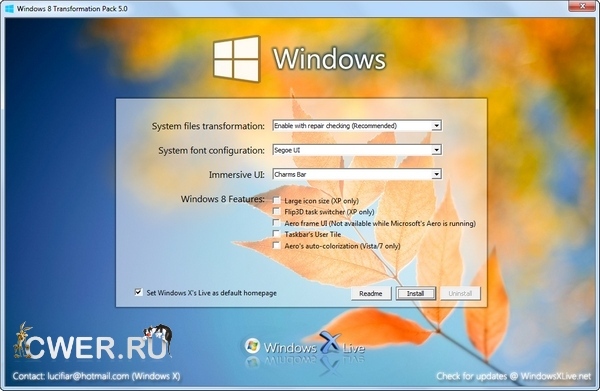Image resolution: width=600 pixels, height=391 pixels.
Task: Click the title bar Windows app icon
Action: pyautogui.click(x=9, y=8)
